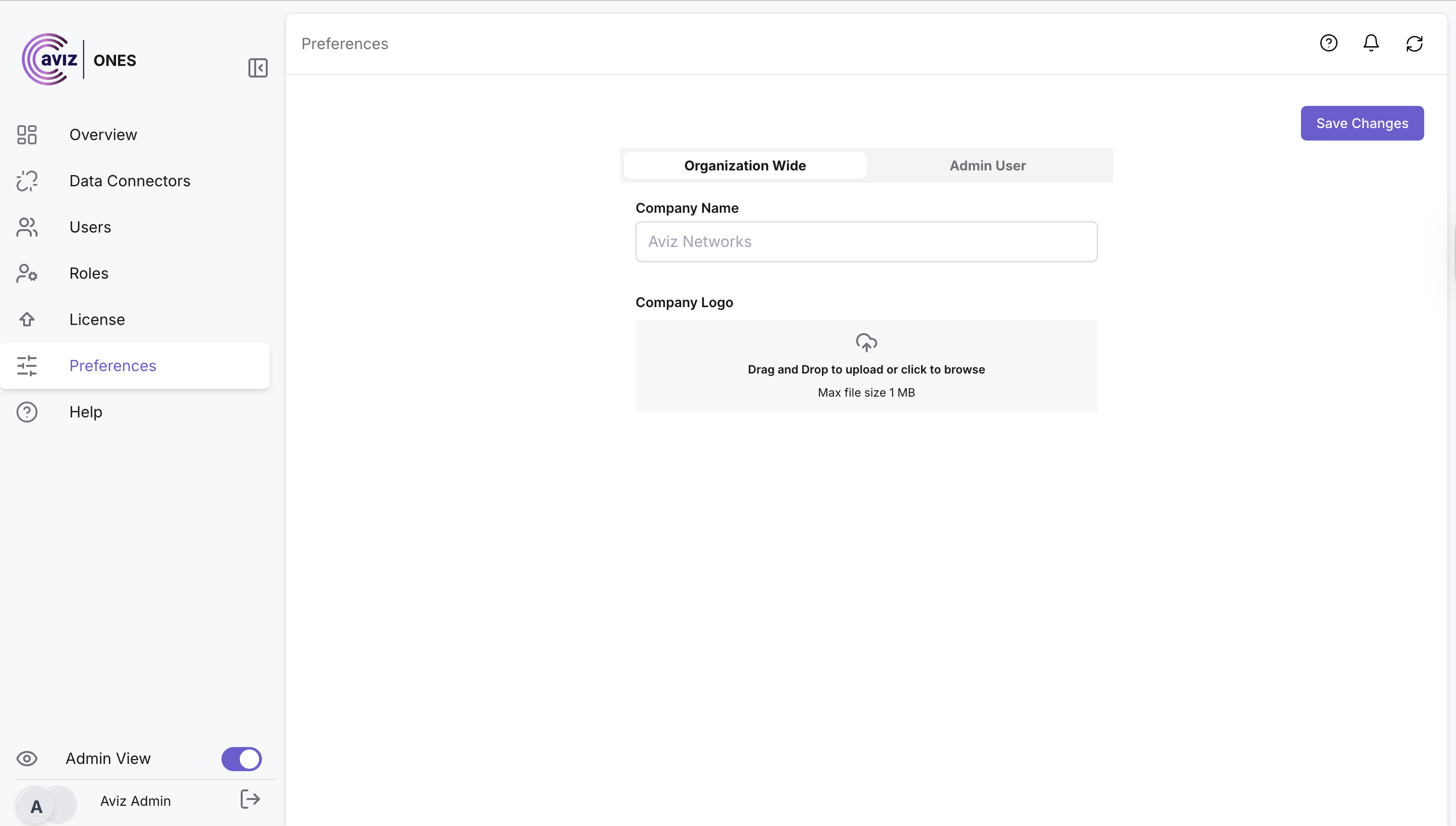
Task: Click the Data Connectors link icon
Action: point(26,181)
